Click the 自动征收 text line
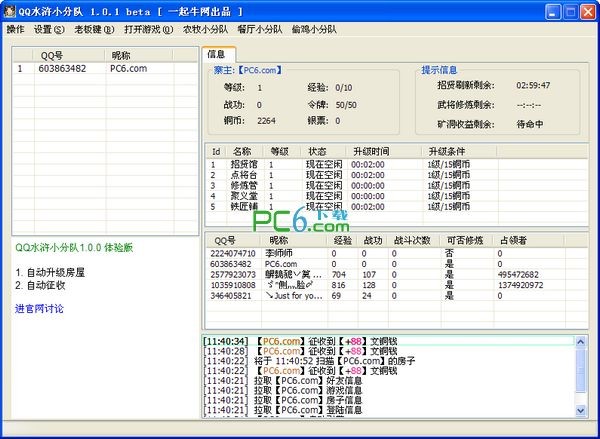 tap(40, 285)
